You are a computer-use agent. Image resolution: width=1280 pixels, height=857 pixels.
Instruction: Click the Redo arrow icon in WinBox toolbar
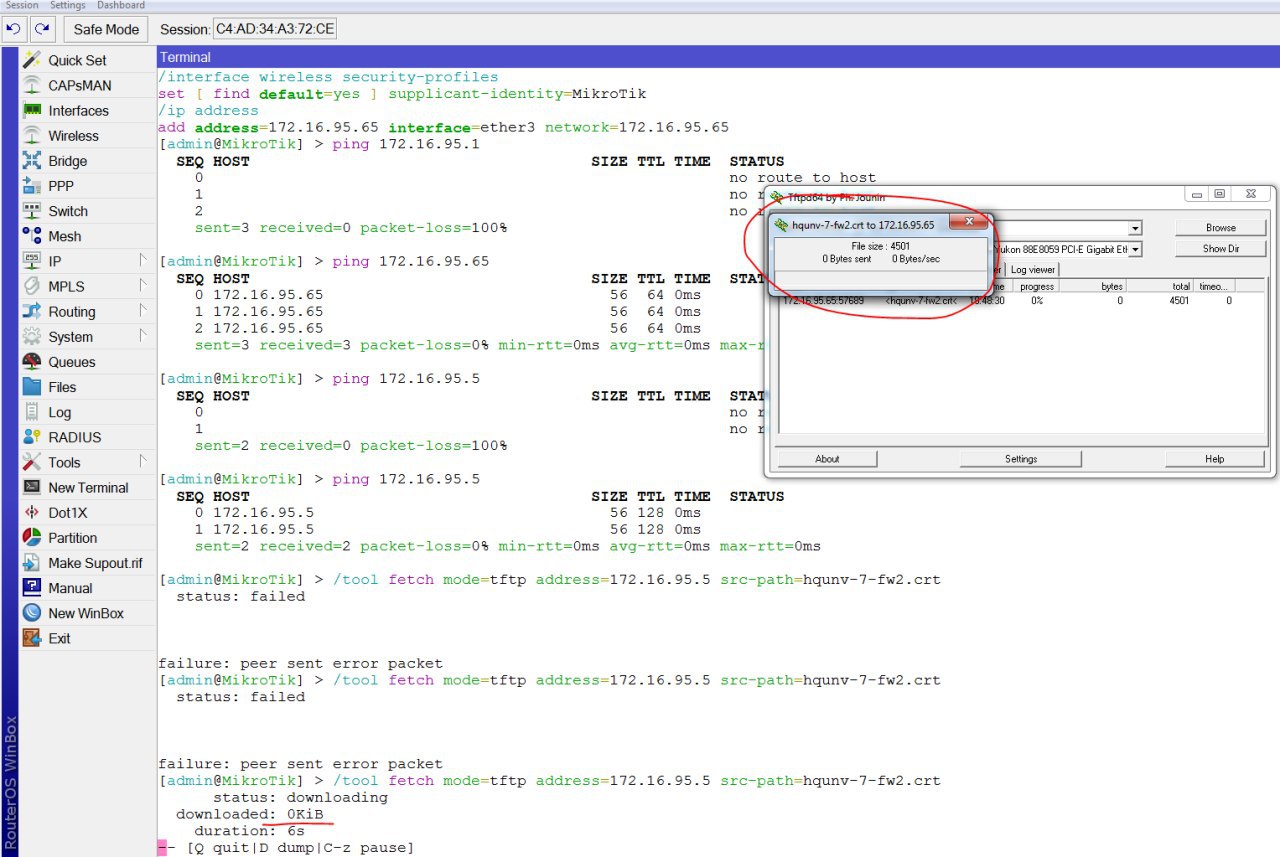(x=41, y=29)
